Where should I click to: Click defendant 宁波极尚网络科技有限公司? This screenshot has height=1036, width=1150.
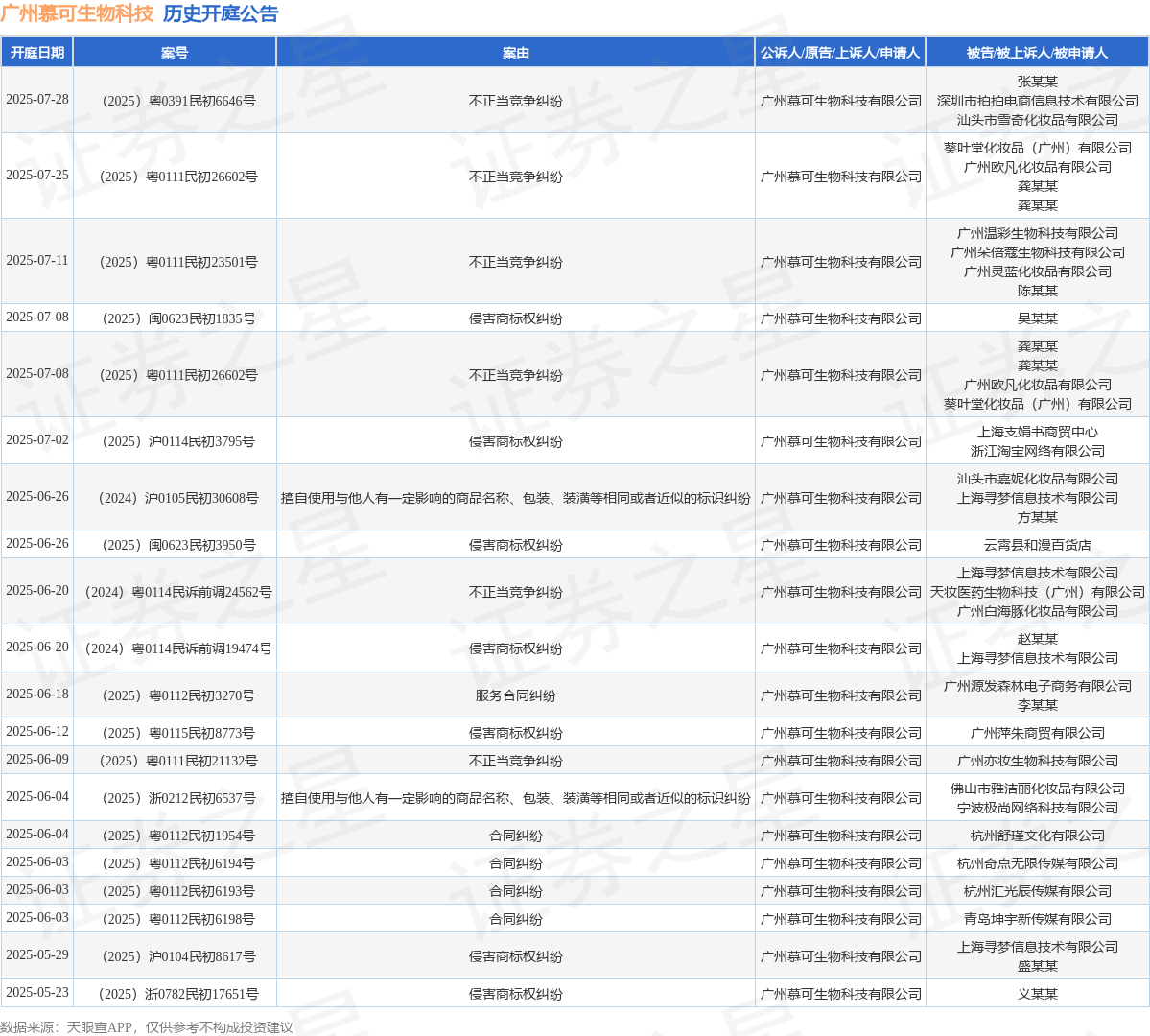coord(1037,808)
